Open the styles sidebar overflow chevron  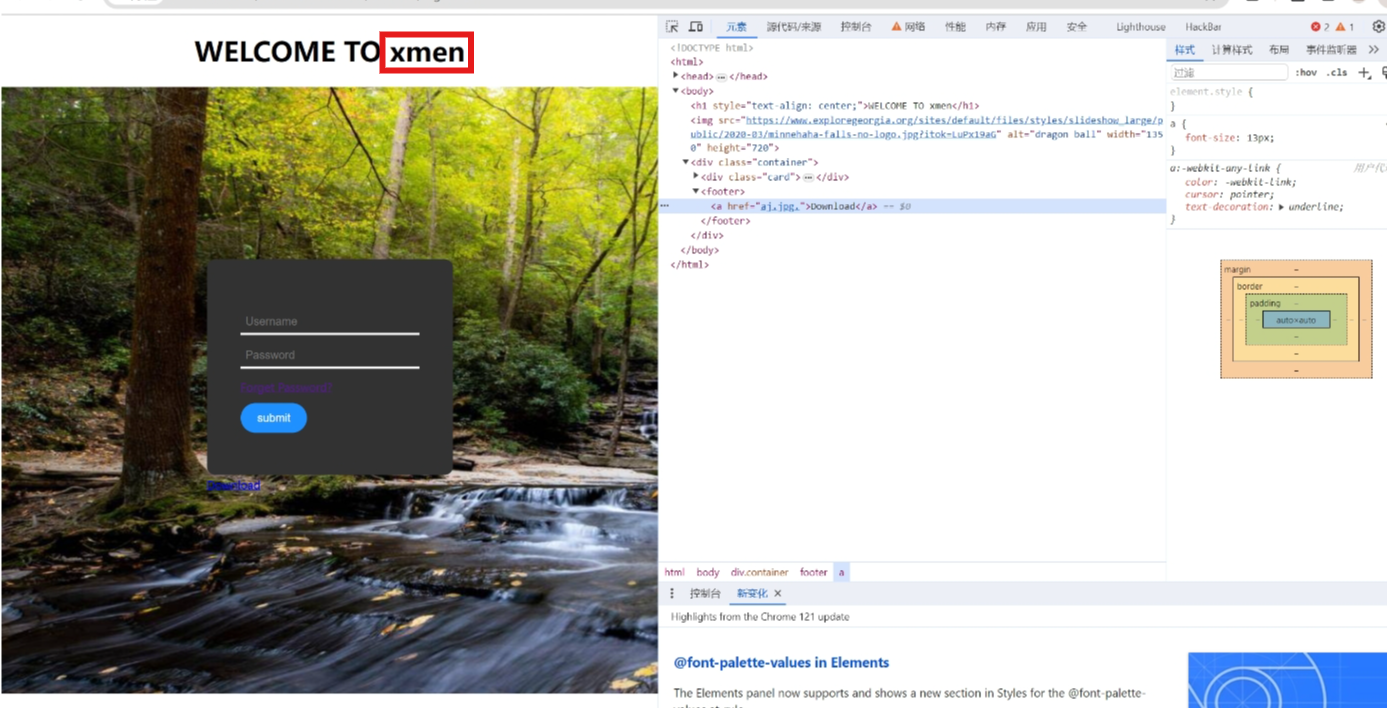(x=1374, y=48)
